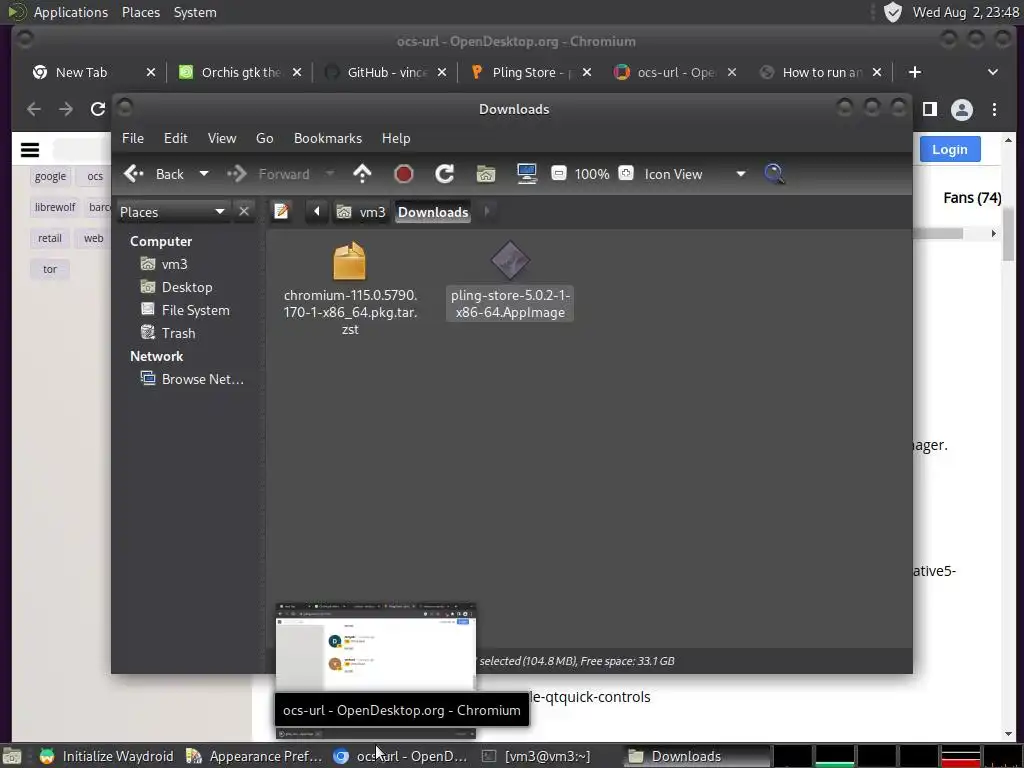Image resolution: width=1024 pixels, height=768 pixels.
Task: Open the Chromium three-dot menu
Action: 994,110
